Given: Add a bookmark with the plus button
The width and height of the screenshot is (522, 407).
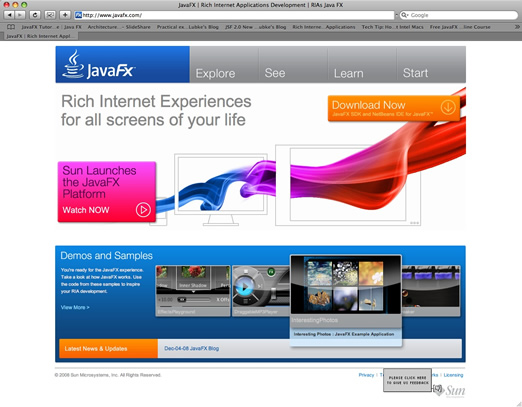Looking at the screenshot, I should click(65, 15).
